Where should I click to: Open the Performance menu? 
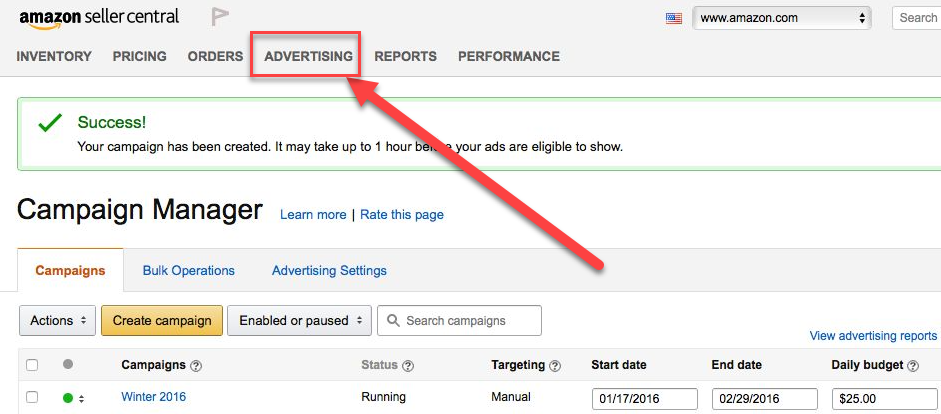click(509, 56)
